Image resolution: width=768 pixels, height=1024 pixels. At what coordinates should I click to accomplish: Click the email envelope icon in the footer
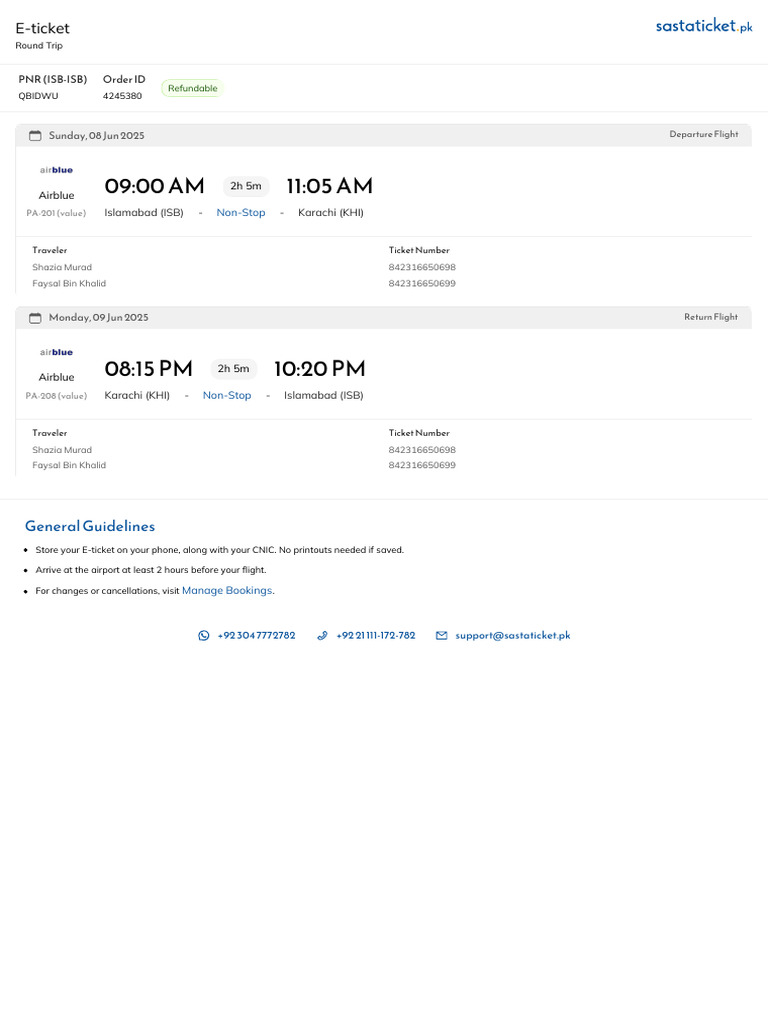coord(441,635)
